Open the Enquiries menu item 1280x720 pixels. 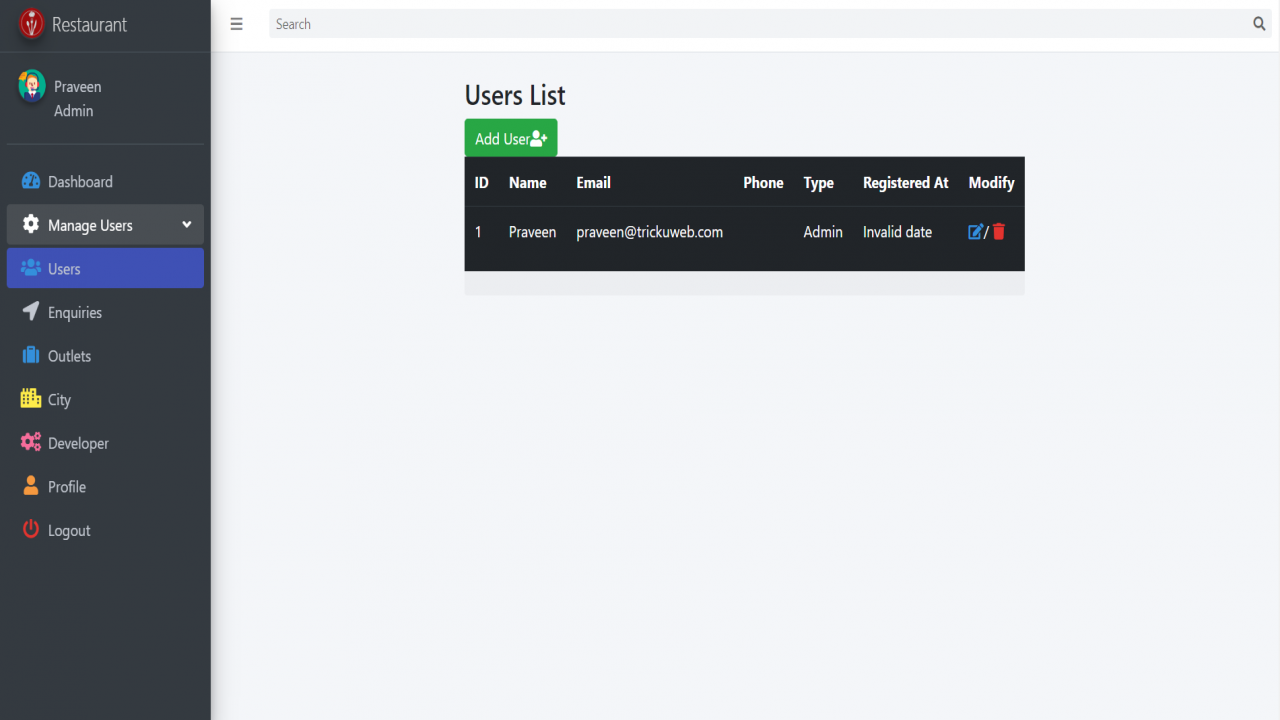pos(105,312)
